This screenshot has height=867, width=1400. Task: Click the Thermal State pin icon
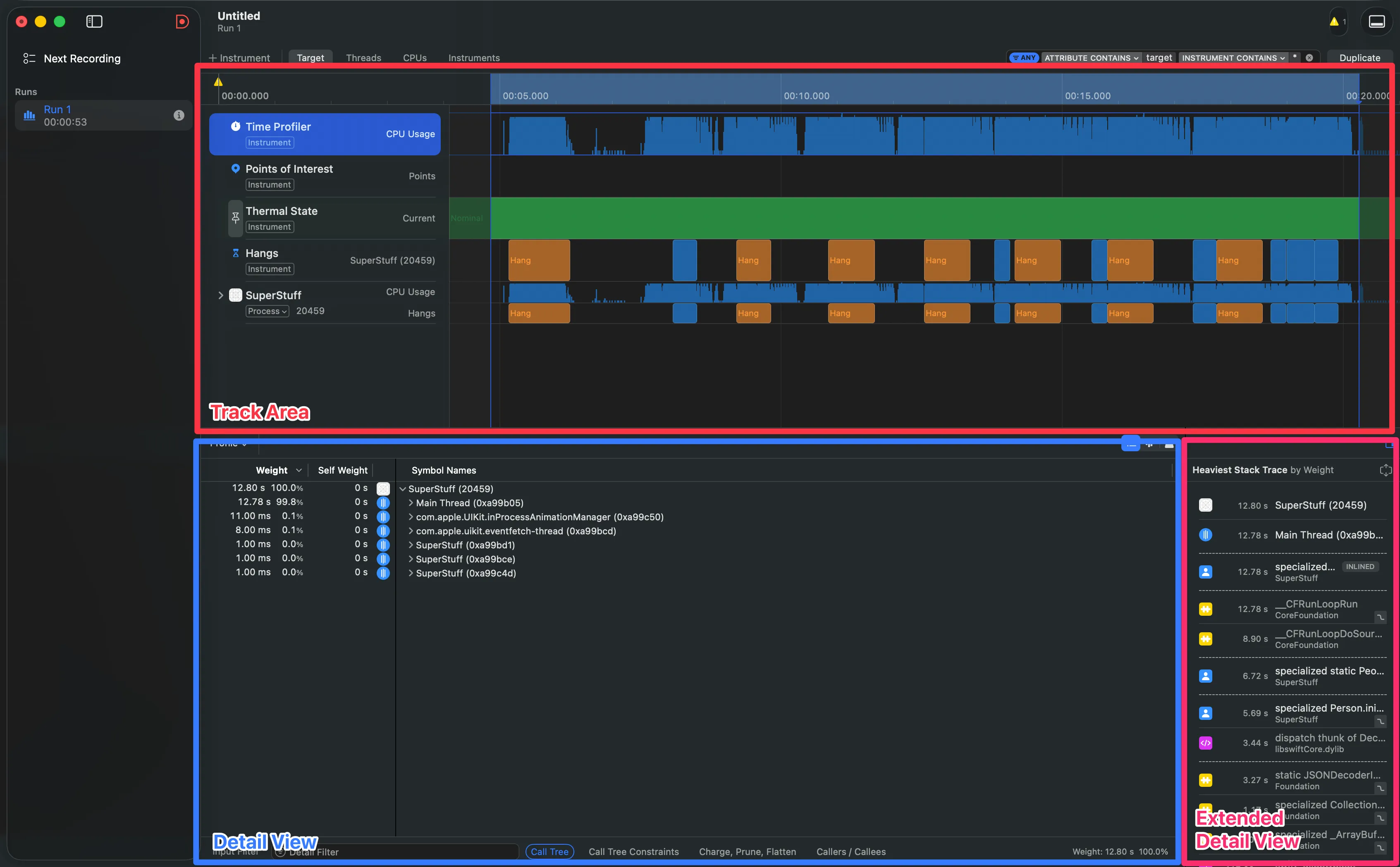click(235, 218)
